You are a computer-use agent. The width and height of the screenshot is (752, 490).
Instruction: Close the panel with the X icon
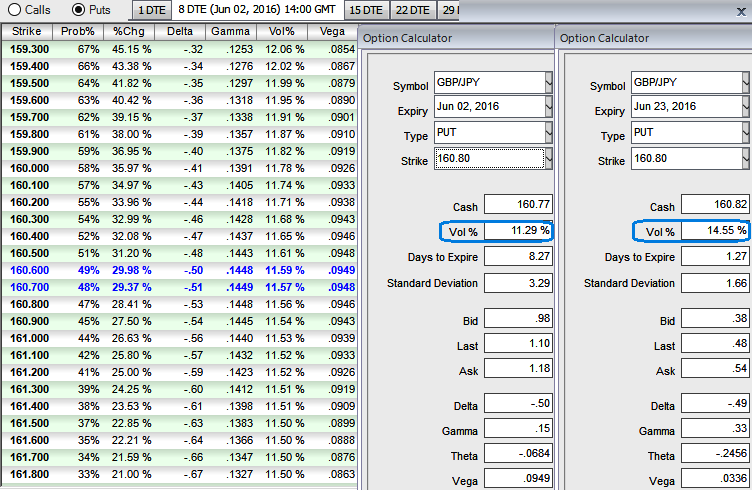(741, 12)
